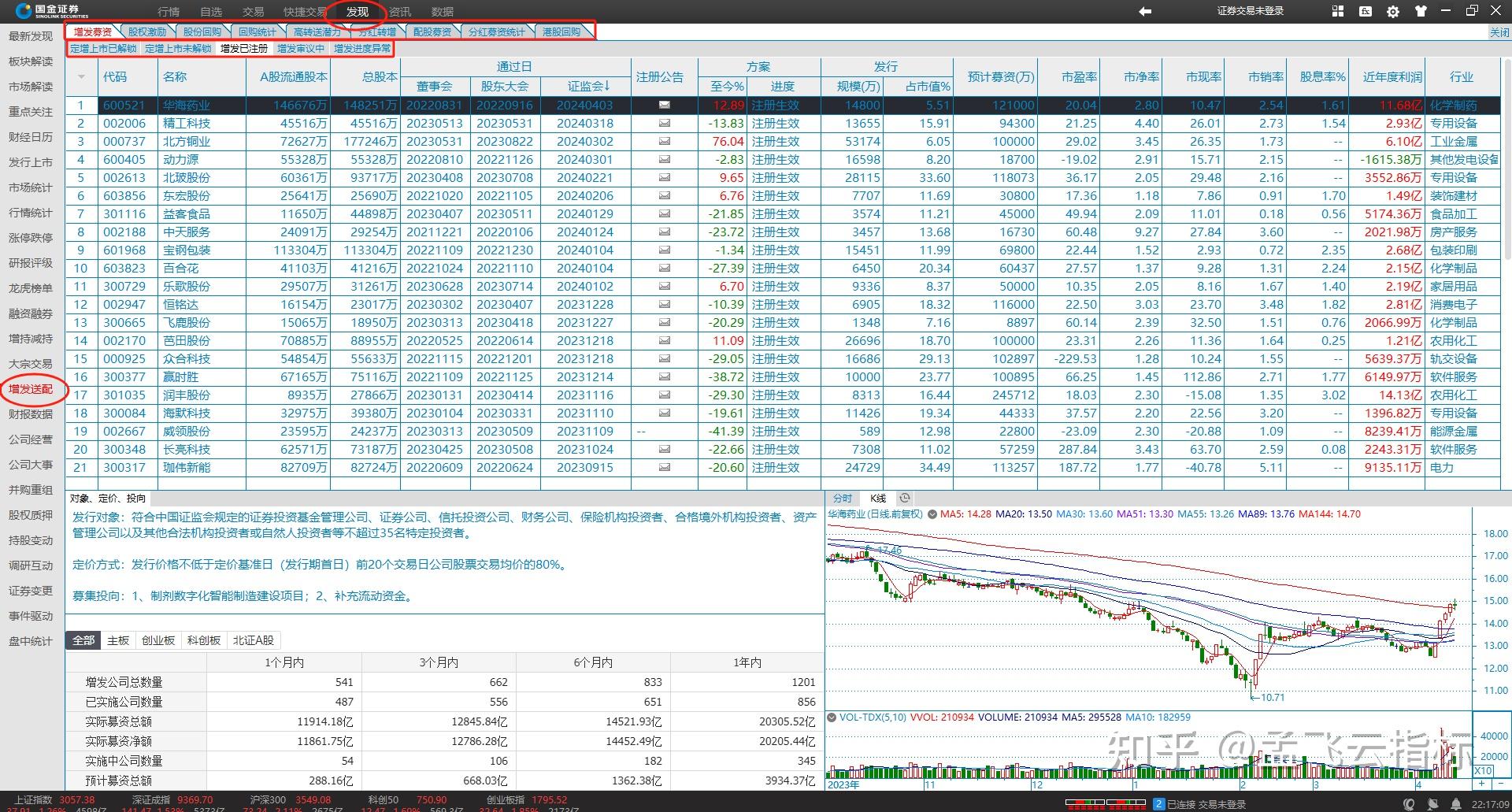The image size is (1512, 812).
Task: Select the 主板 board filter
Action: [x=118, y=640]
